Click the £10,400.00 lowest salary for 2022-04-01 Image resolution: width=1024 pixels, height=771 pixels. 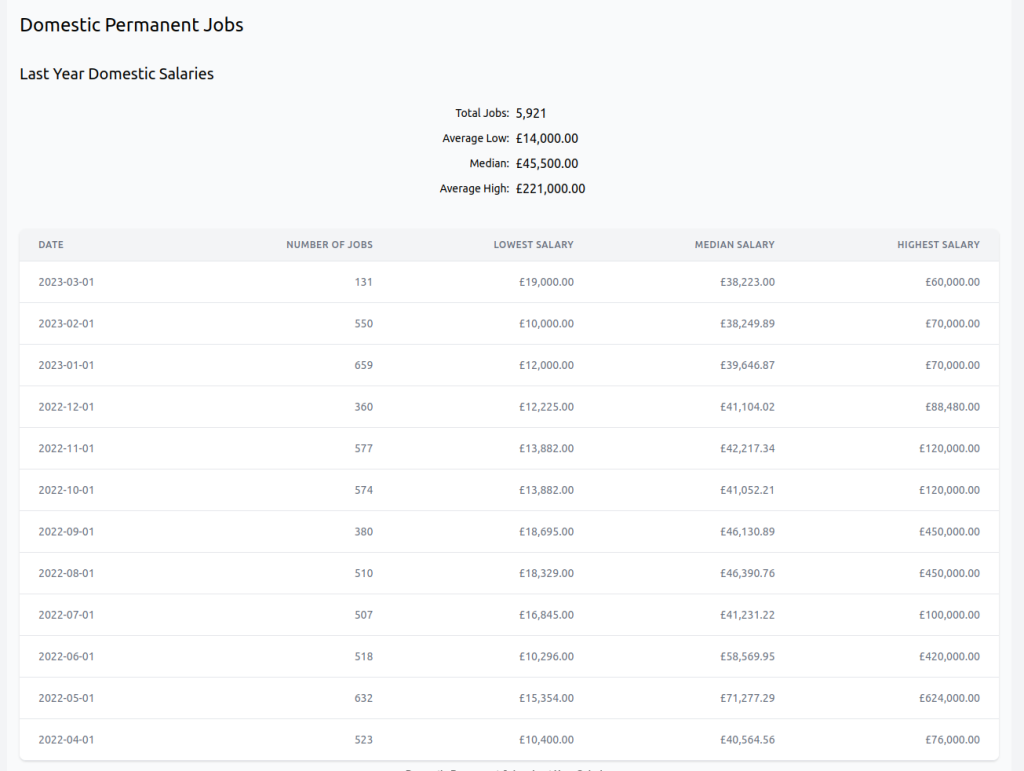546,740
